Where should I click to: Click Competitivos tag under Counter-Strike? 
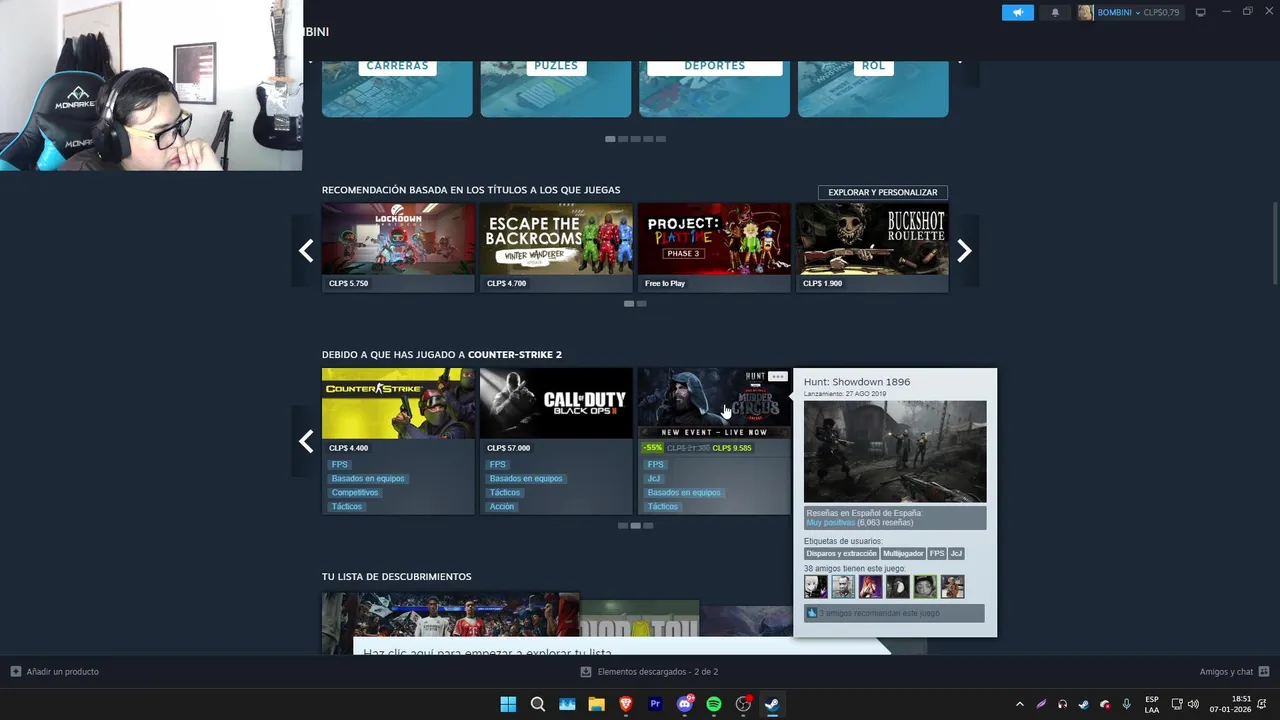pyautogui.click(x=355, y=492)
